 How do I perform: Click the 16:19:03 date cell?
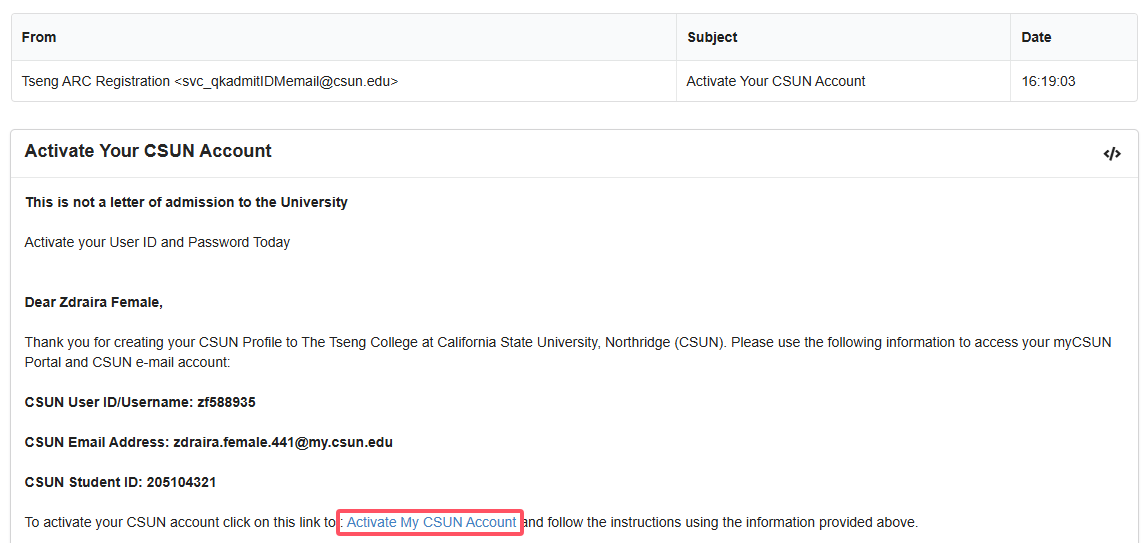point(1073,82)
